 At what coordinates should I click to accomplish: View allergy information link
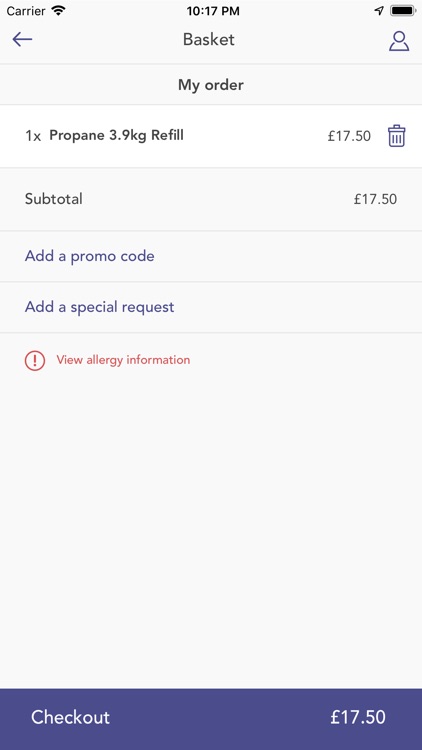(123, 360)
